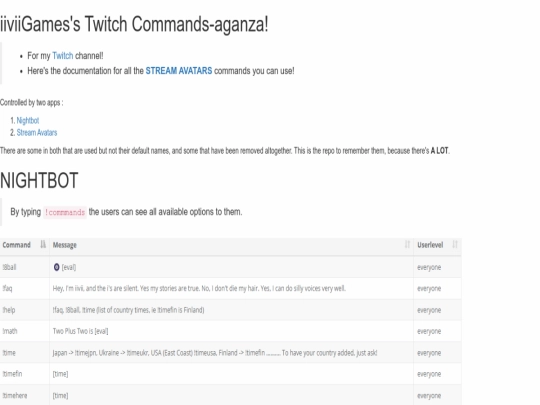Image resolution: width=540 pixels, height=405 pixels.
Task: Select the !timefin command row
Action: (x=231, y=374)
